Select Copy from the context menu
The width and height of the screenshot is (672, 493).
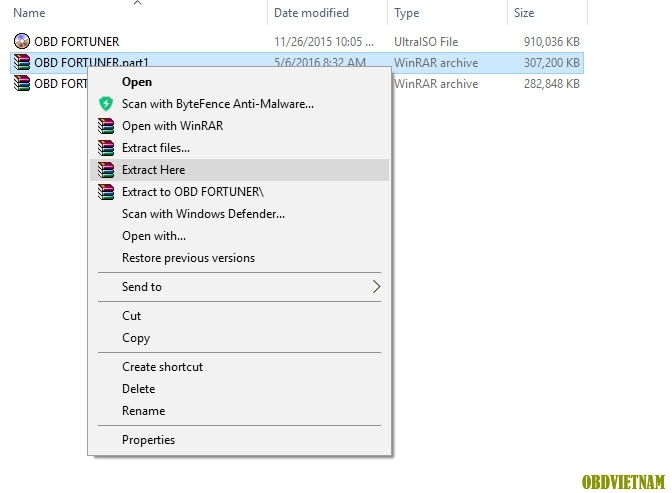[136, 338]
